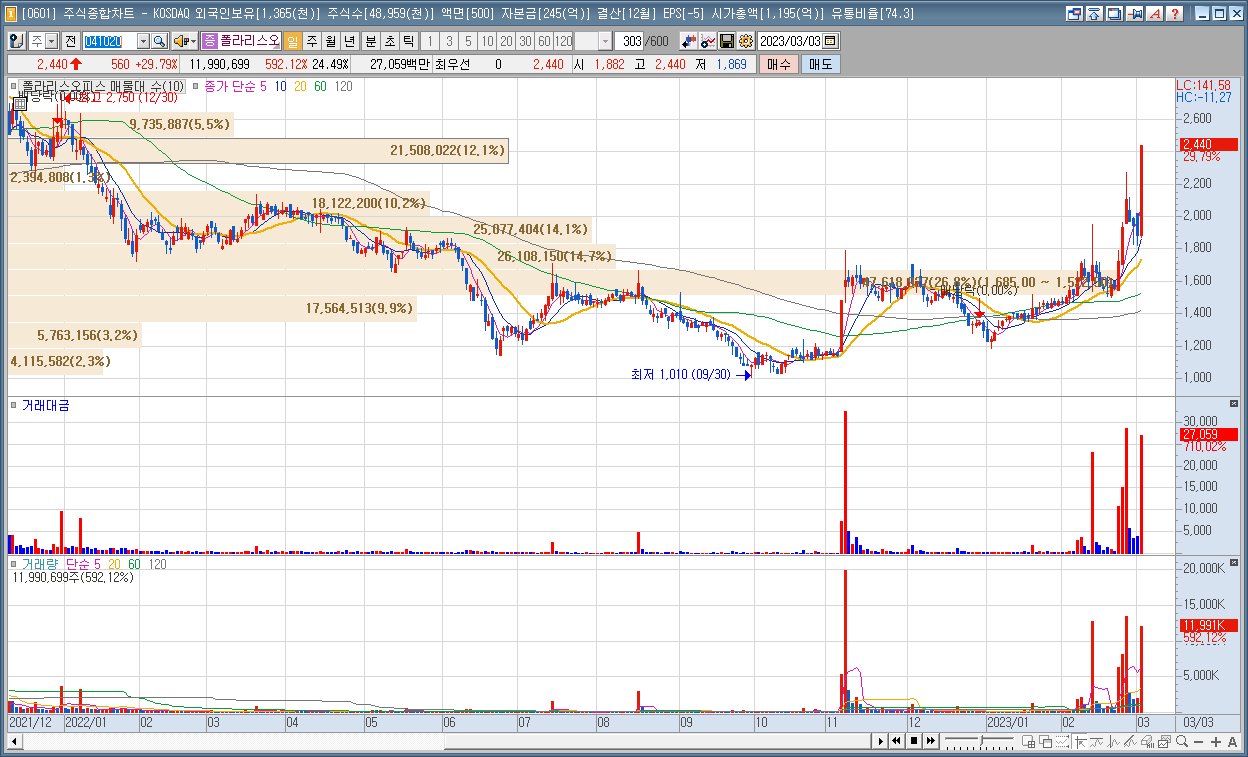Click the first title bar layout icon
1248x757 pixels.
point(1074,14)
